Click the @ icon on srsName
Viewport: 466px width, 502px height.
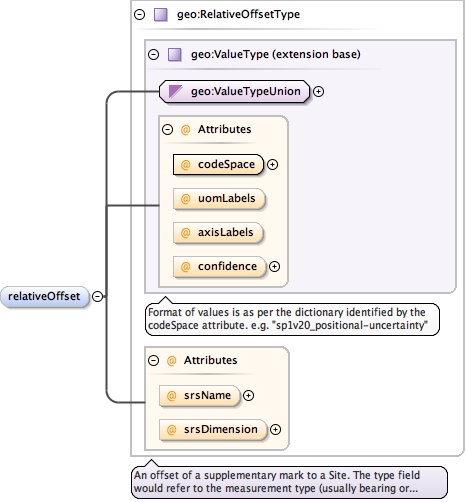click(x=171, y=396)
